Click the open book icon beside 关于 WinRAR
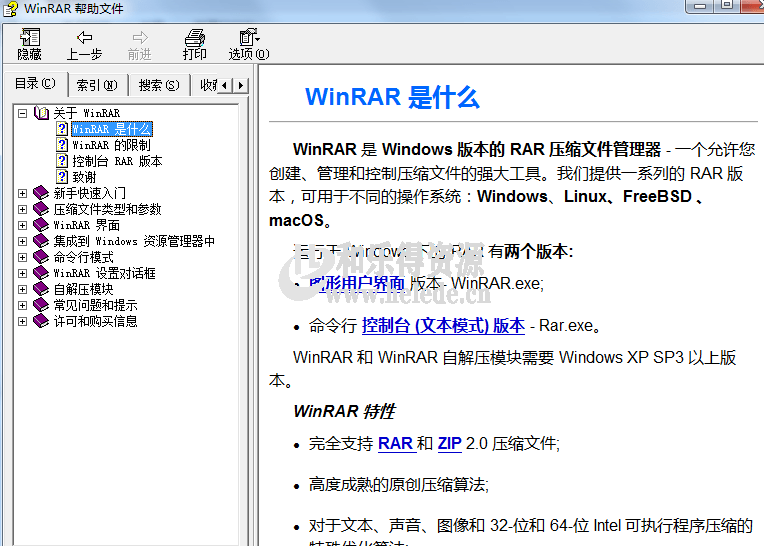The image size is (764, 546). point(41,113)
